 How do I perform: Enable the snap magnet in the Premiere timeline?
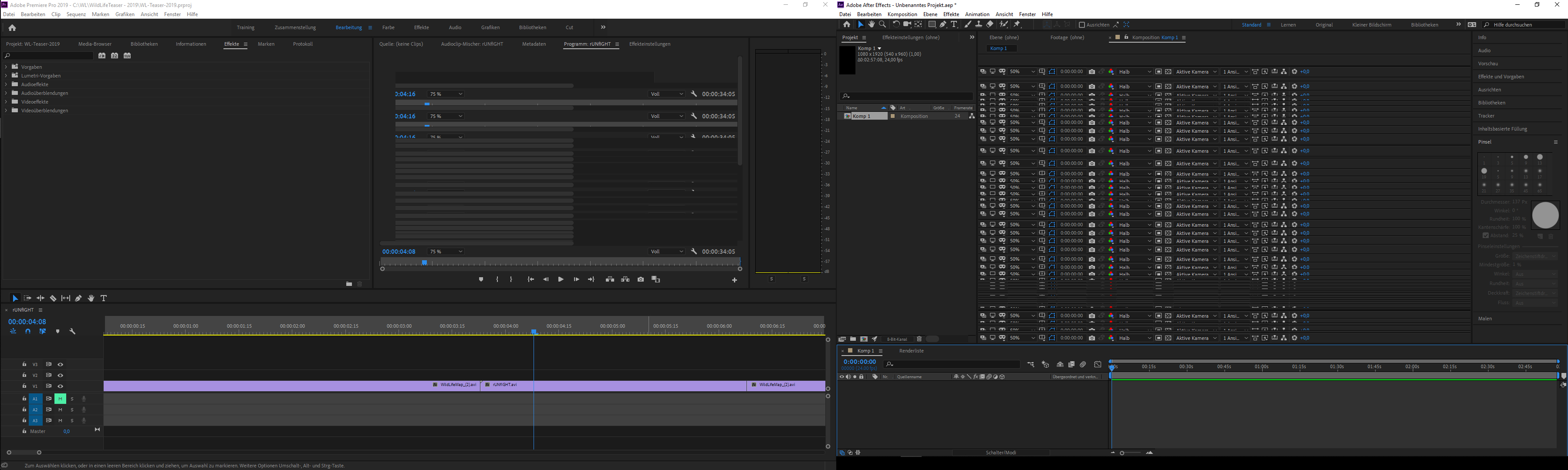pyautogui.click(x=27, y=331)
